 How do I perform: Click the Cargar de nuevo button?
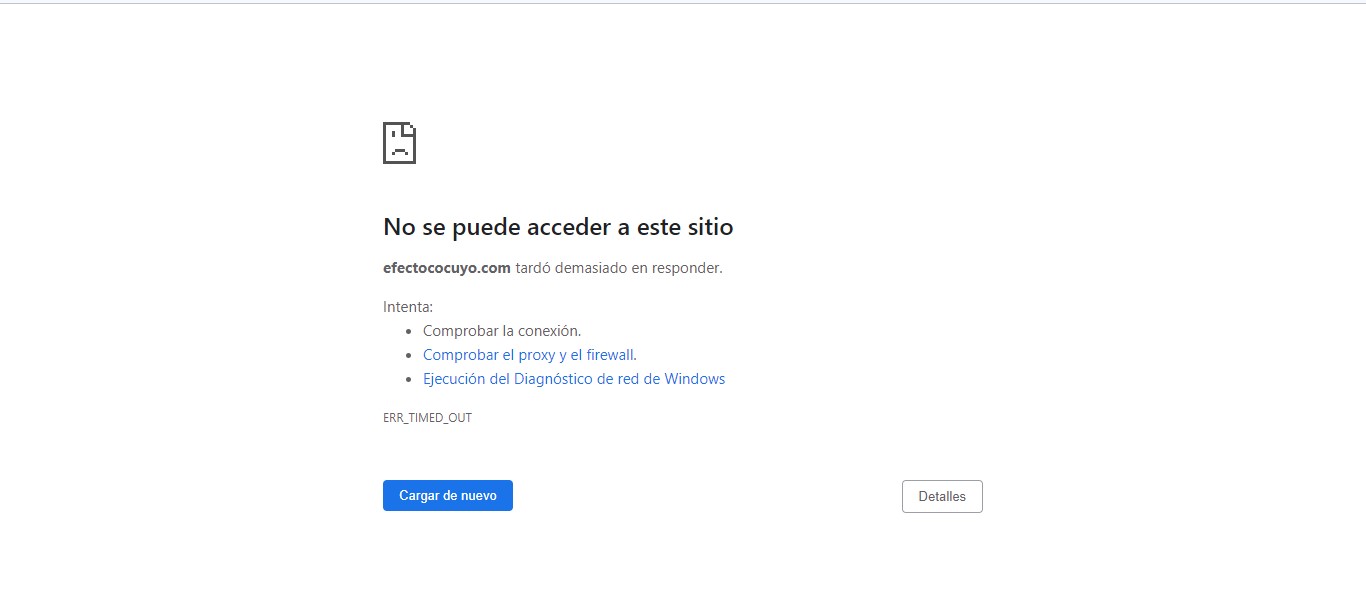click(447, 496)
